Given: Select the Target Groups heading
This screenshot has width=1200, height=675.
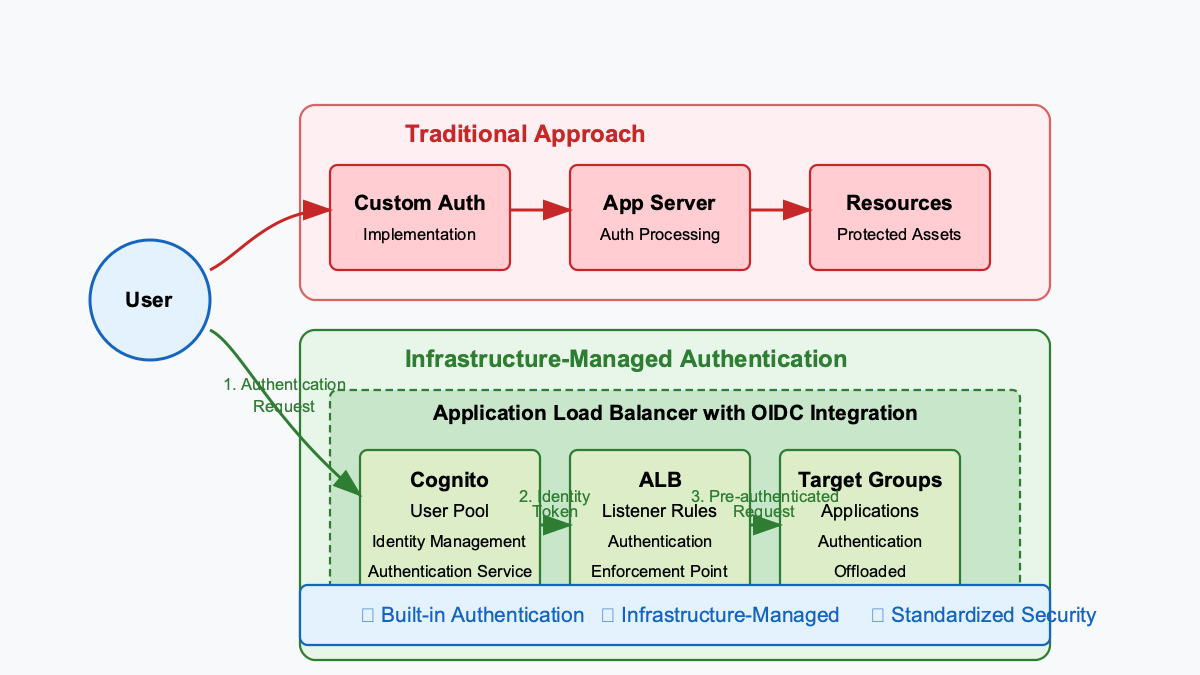Looking at the screenshot, I should click(x=870, y=480).
